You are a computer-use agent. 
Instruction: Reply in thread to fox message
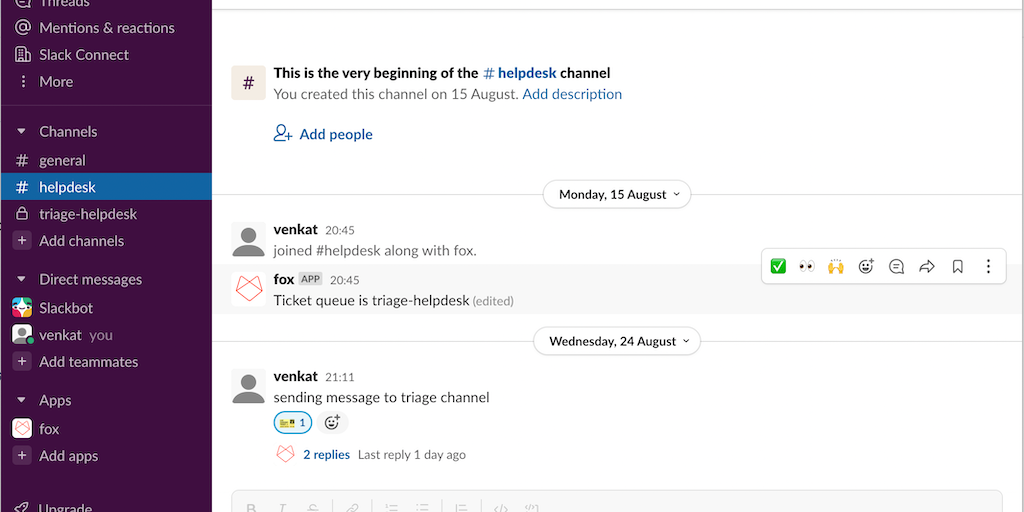pos(896,266)
